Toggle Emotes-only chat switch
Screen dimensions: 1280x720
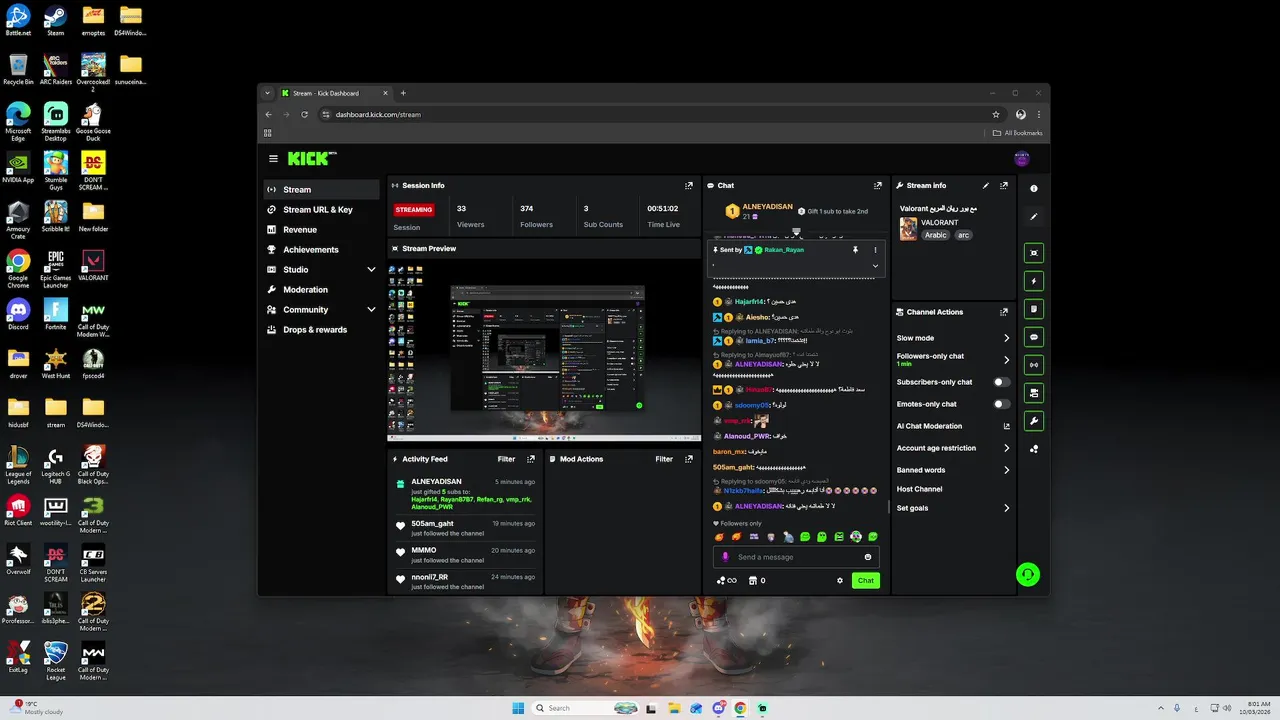1001,404
